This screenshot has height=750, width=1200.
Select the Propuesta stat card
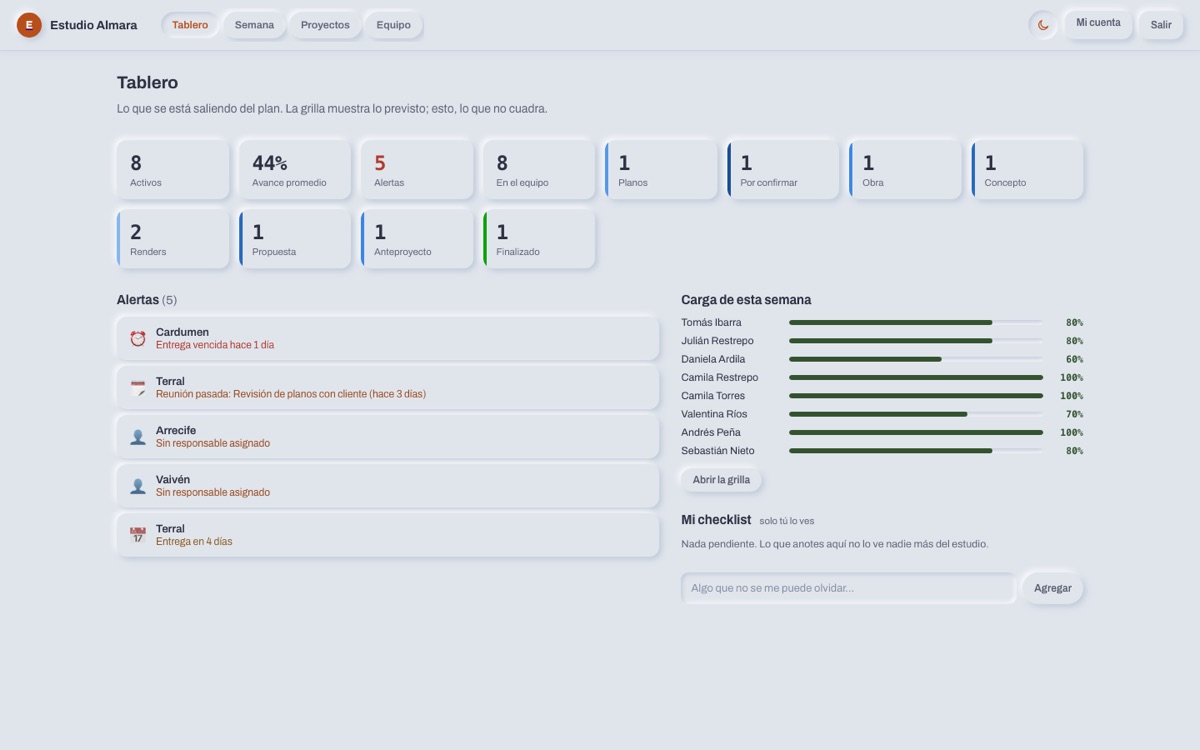click(x=295, y=239)
